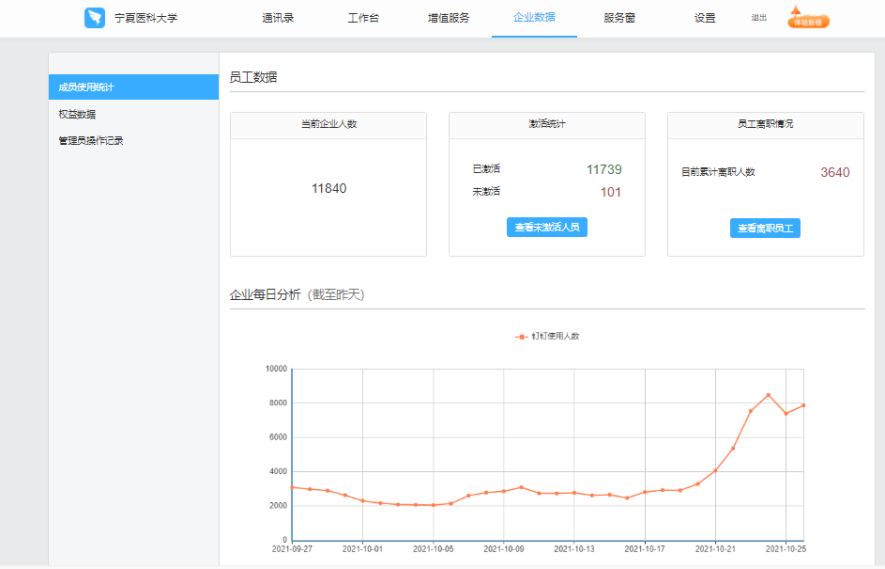The height and width of the screenshot is (569, 885).
Task: Open 管理员操作记录 in the sidebar
Action: [91, 141]
